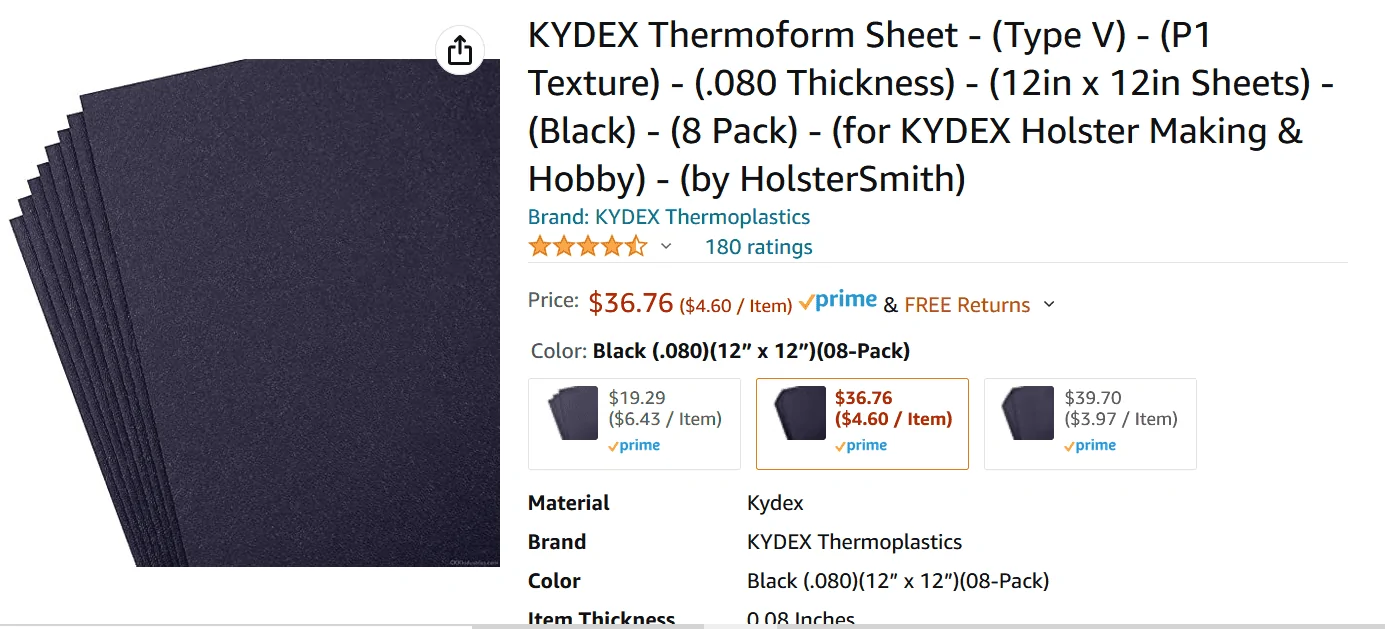The height and width of the screenshot is (629, 1385).
Task: Select the $36.76 8-pack variant
Action: [862, 423]
